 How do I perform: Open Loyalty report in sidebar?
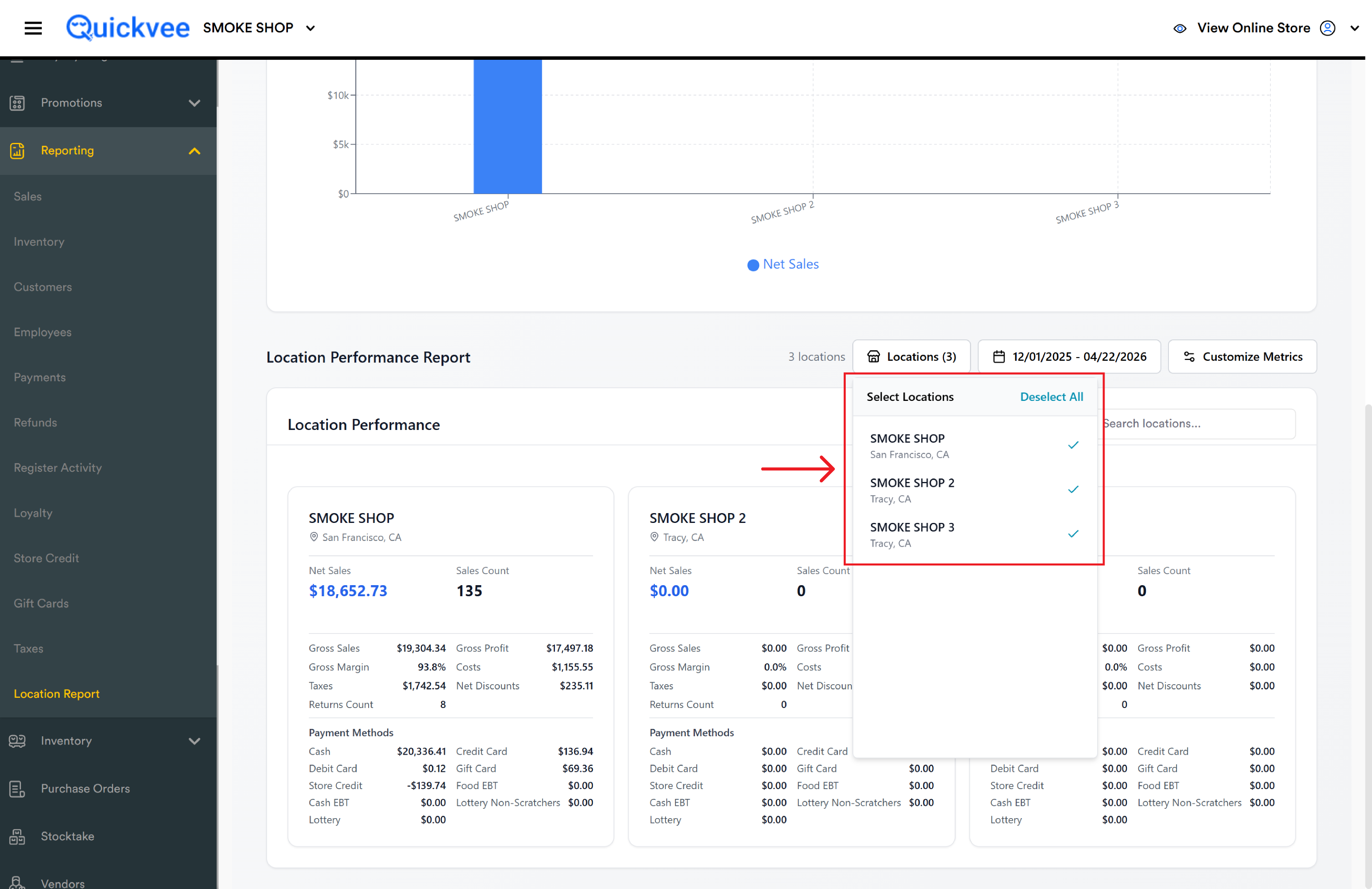coord(33,513)
